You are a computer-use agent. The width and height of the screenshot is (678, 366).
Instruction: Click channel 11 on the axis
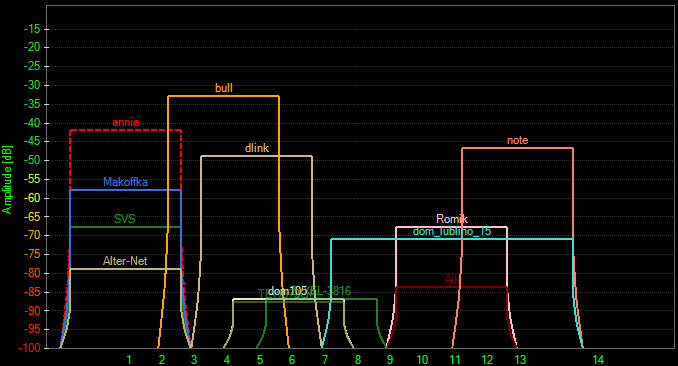(455, 360)
